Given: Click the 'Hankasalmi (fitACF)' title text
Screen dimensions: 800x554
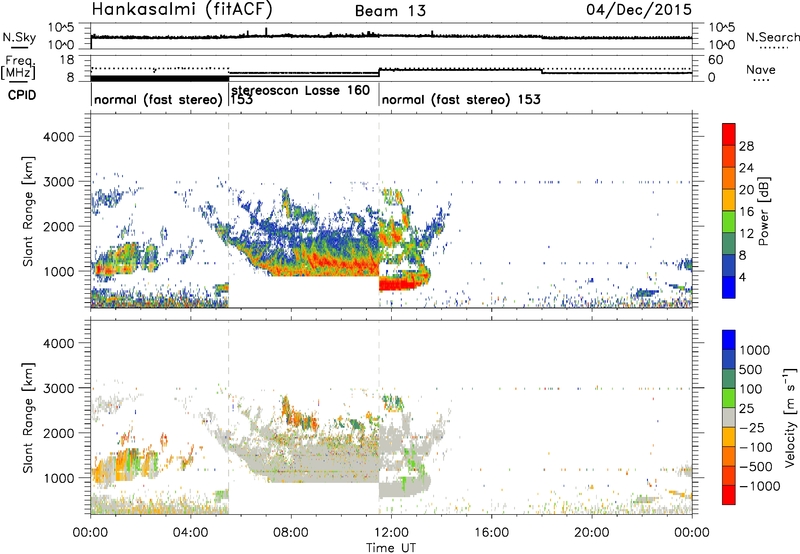Looking at the screenshot, I should coord(182,10).
